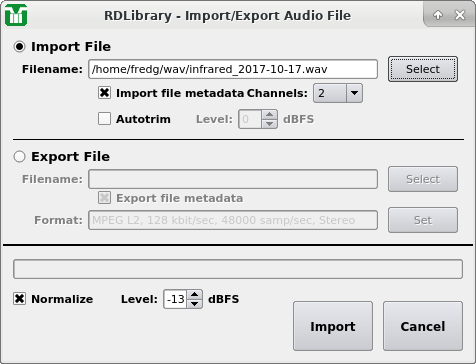This screenshot has width=476, height=364.
Task: Enable the Autotrim checkbox
Action: [104, 119]
